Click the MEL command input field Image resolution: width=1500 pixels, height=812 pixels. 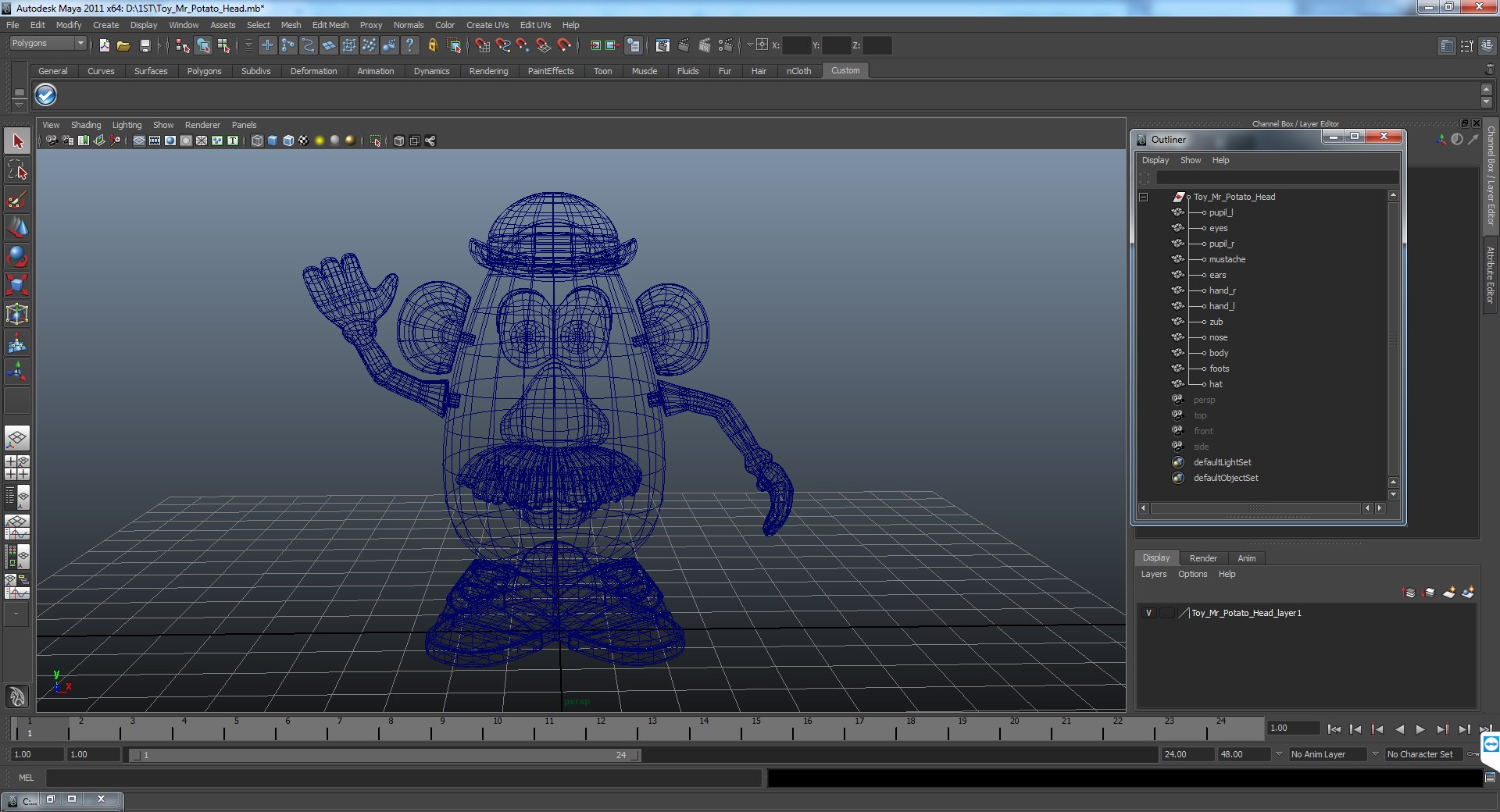pyautogui.click(x=403, y=778)
